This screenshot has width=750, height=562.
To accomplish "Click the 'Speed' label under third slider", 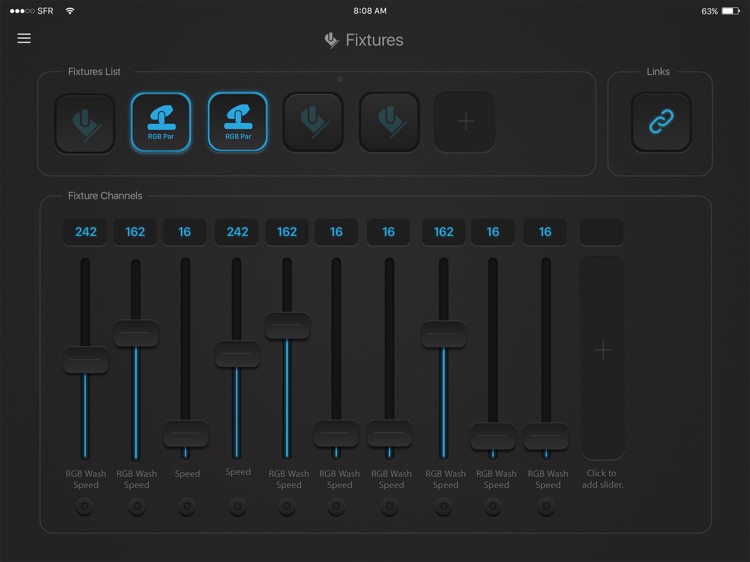I will 187,474.
